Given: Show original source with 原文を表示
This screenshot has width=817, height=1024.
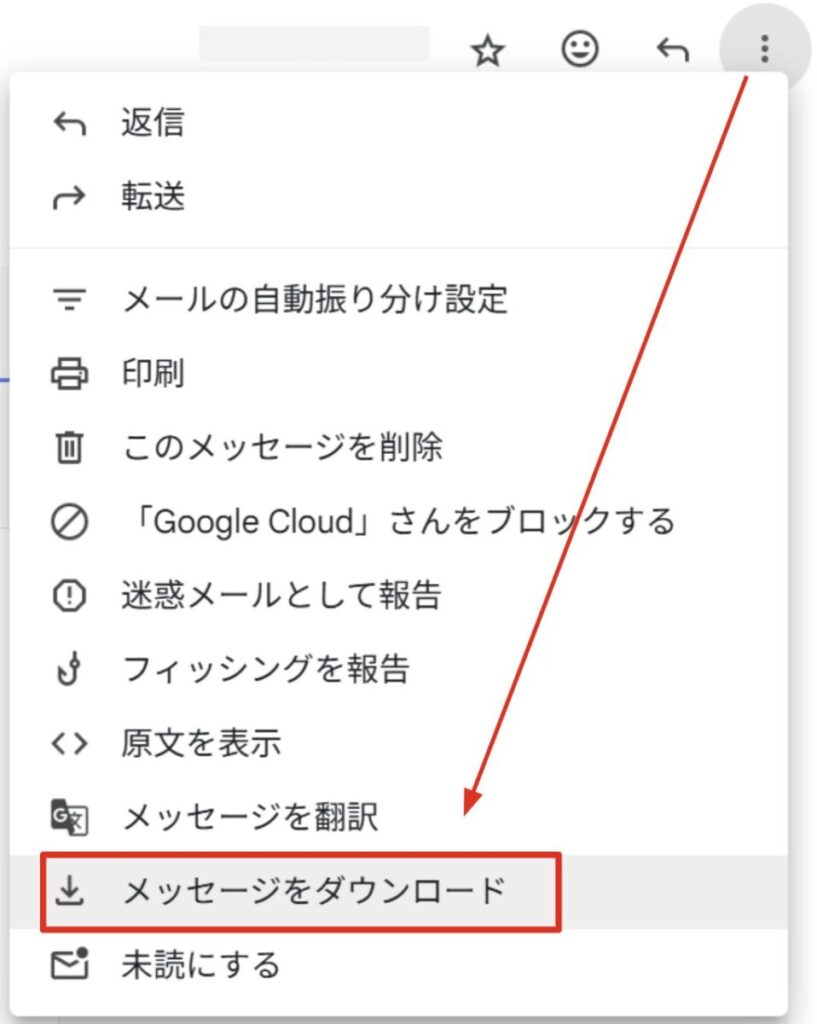Looking at the screenshot, I should (x=201, y=743).
